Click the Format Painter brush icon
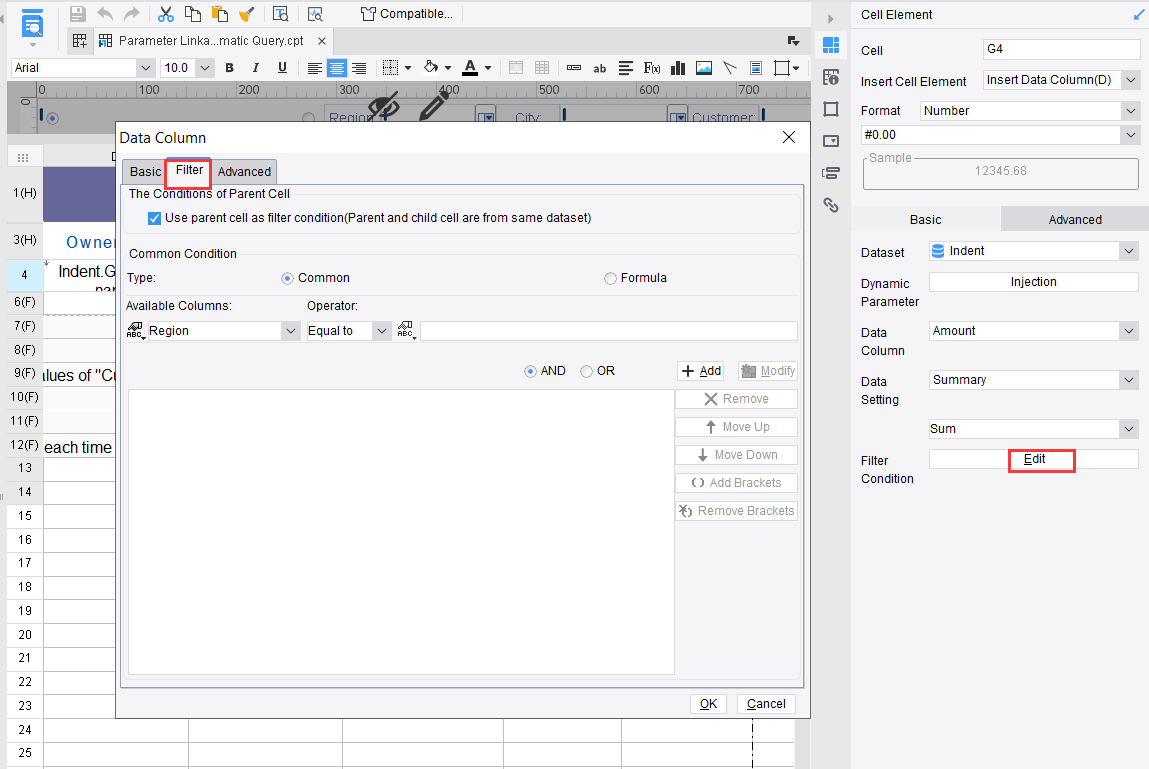 (246, 13)
